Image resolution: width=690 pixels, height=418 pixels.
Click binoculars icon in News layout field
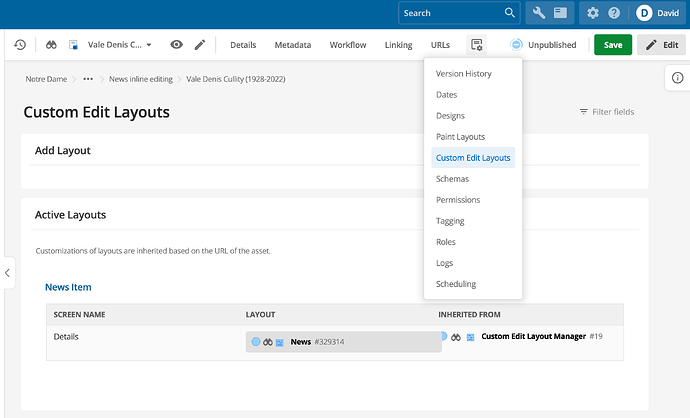268,342
